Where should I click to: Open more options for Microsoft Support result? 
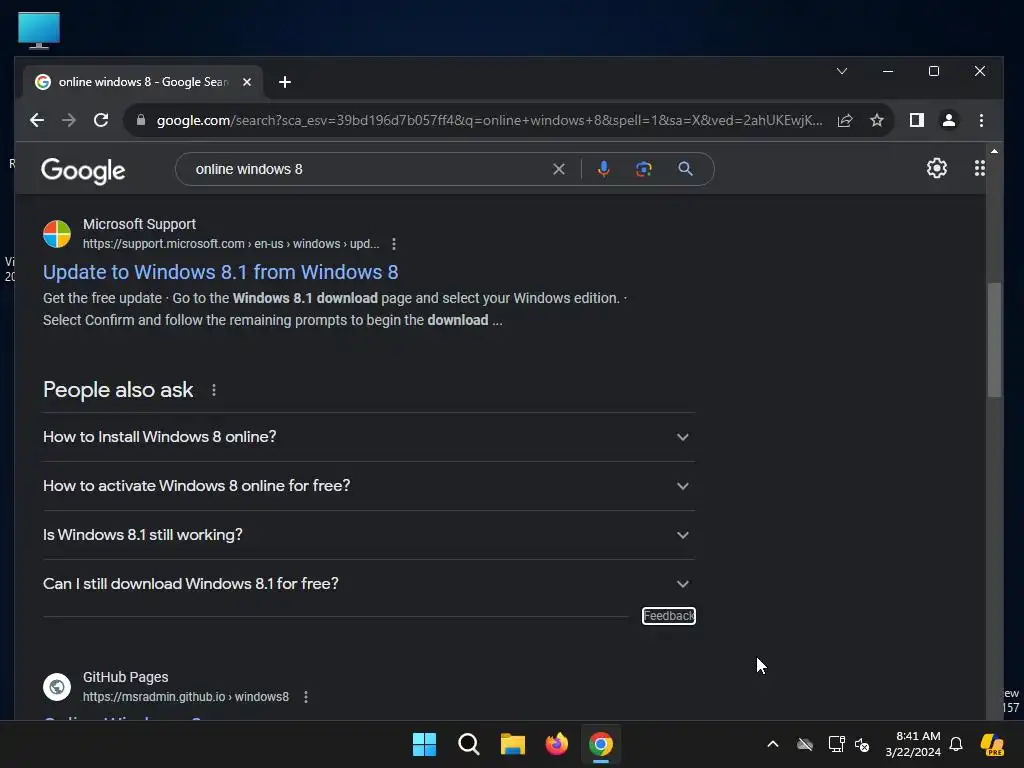coord(394,244)
